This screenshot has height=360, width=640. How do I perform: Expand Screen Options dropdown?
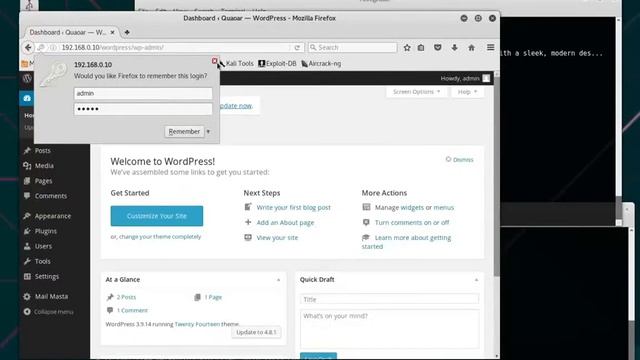pos(416,92)
